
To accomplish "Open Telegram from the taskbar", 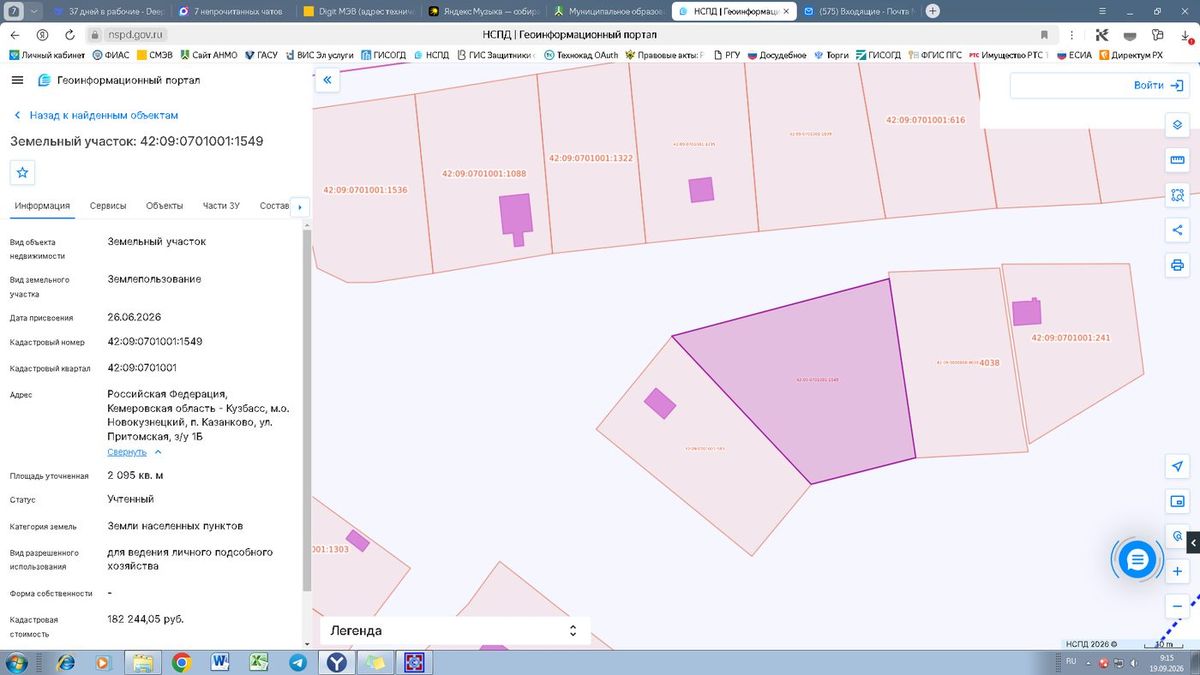I will (x=298, y=662).
